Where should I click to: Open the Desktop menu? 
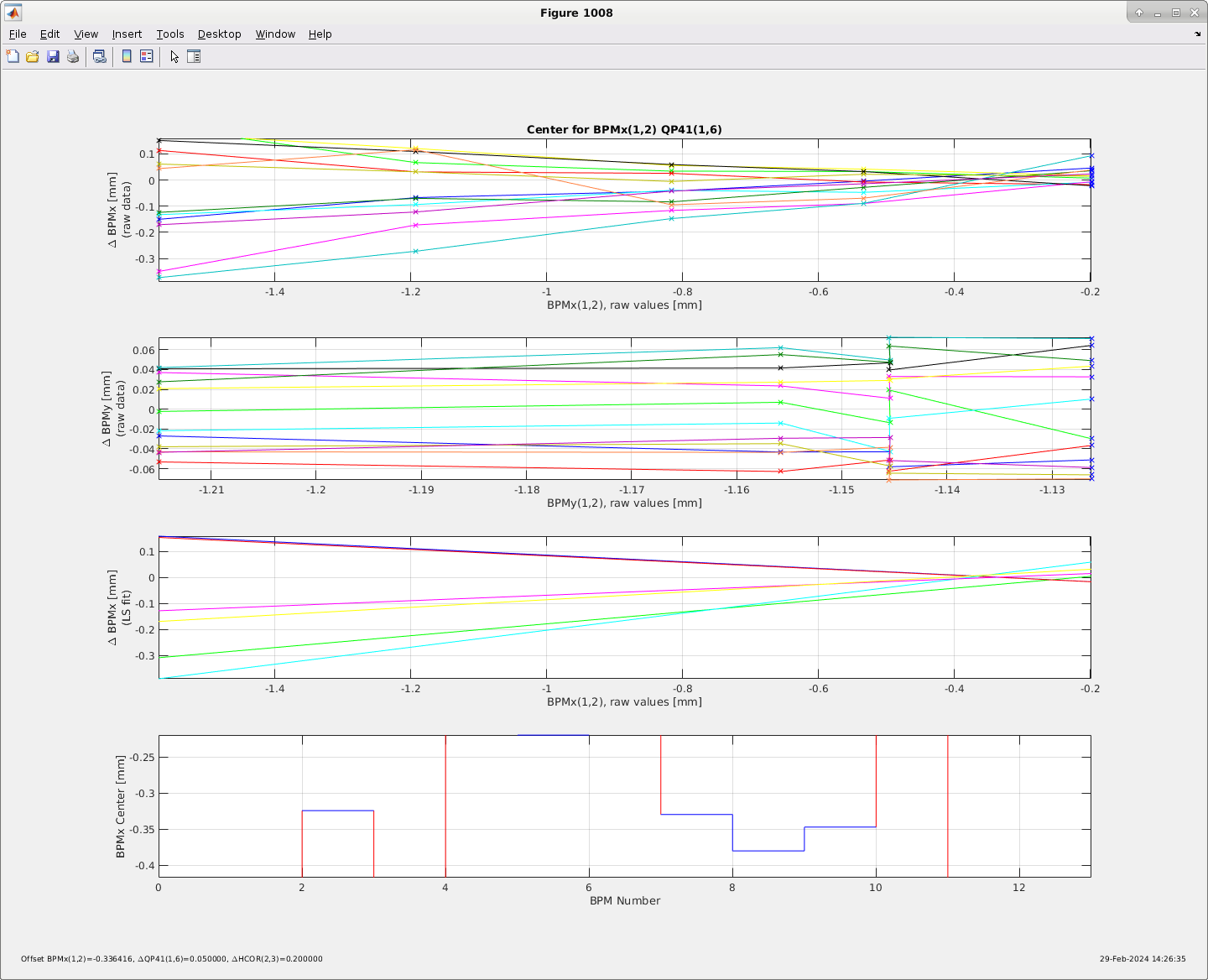click(x=220, y=34)
